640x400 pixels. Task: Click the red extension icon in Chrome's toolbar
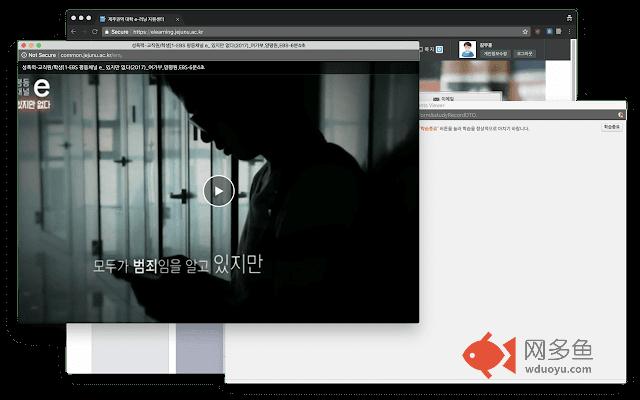[538, 31]
